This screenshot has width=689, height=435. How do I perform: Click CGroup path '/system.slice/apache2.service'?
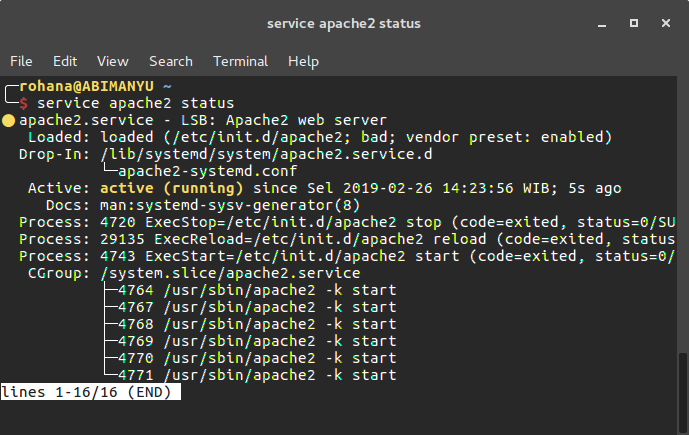230,273
